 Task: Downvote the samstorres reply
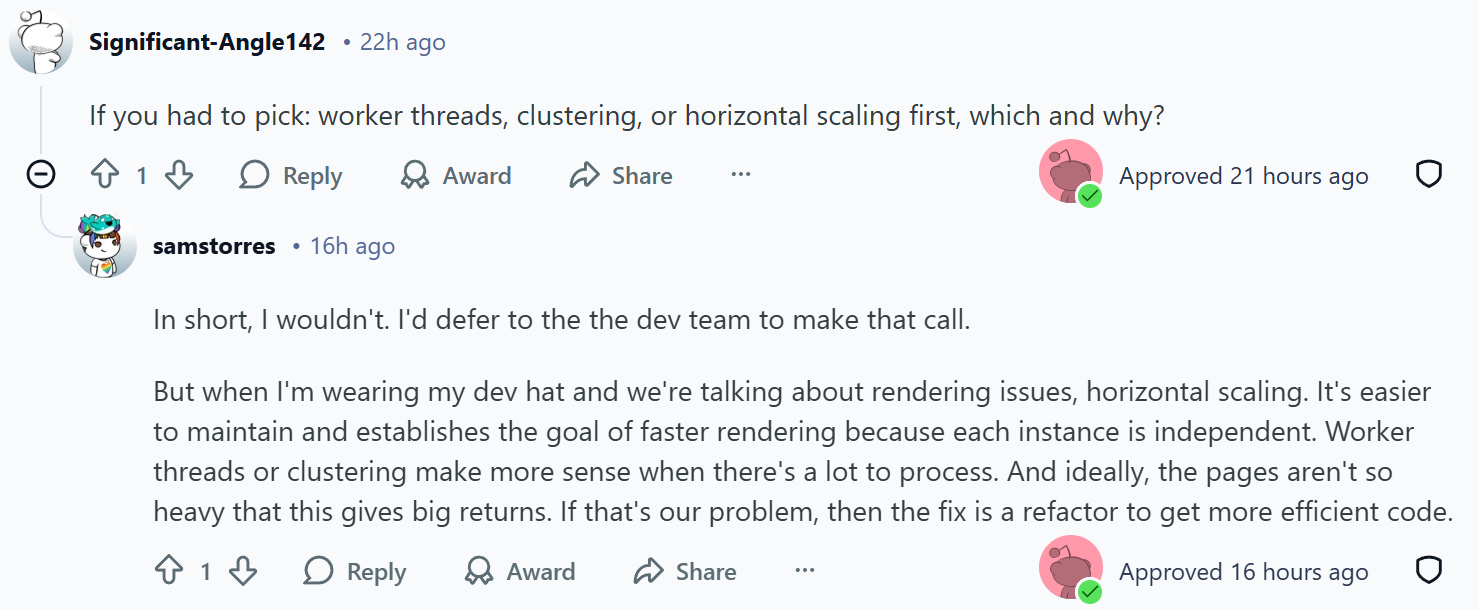(x=243, y=572)
